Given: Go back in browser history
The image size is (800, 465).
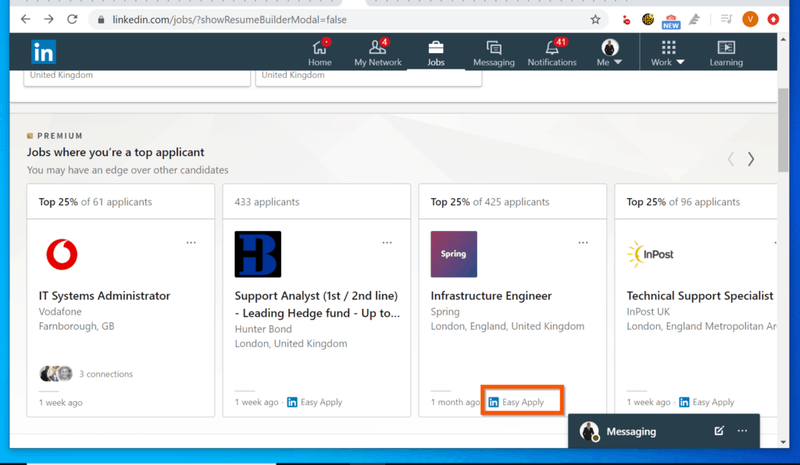Looking at the screenshot, I should [26, 19].
